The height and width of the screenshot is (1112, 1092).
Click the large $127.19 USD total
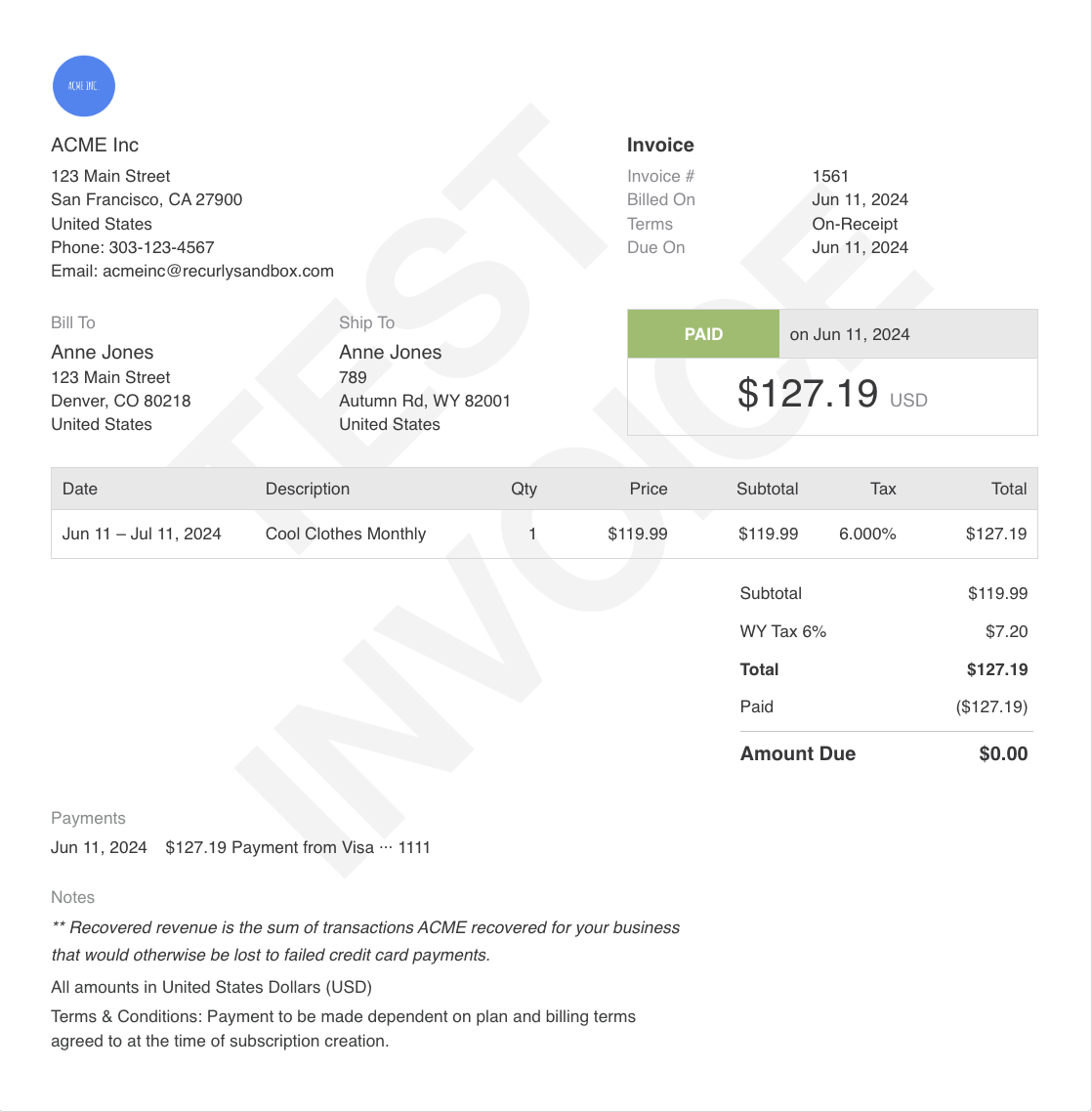point(832,394)
